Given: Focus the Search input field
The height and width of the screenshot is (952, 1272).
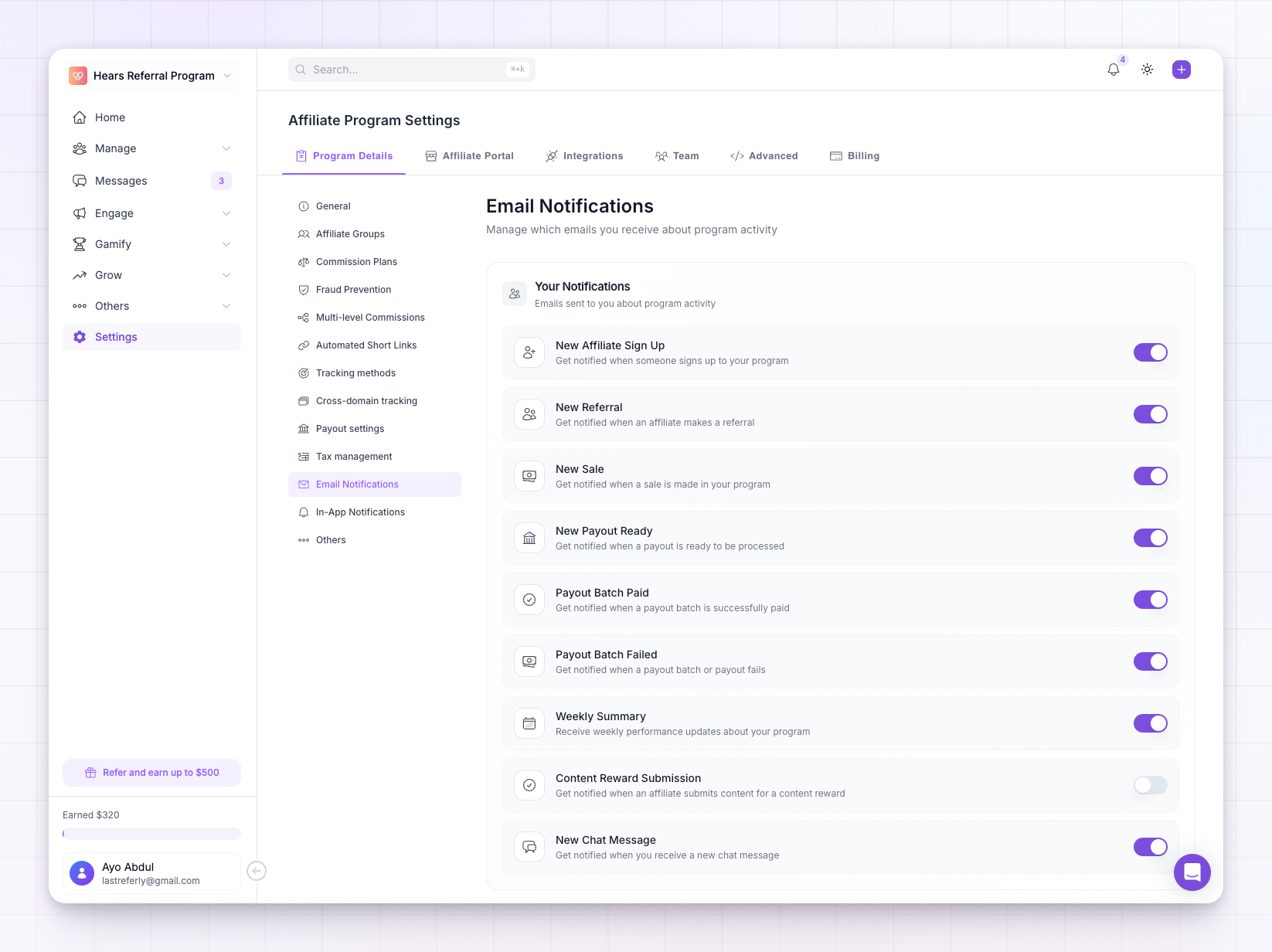Looking at the screenshot, I should [x=412, y=70].
